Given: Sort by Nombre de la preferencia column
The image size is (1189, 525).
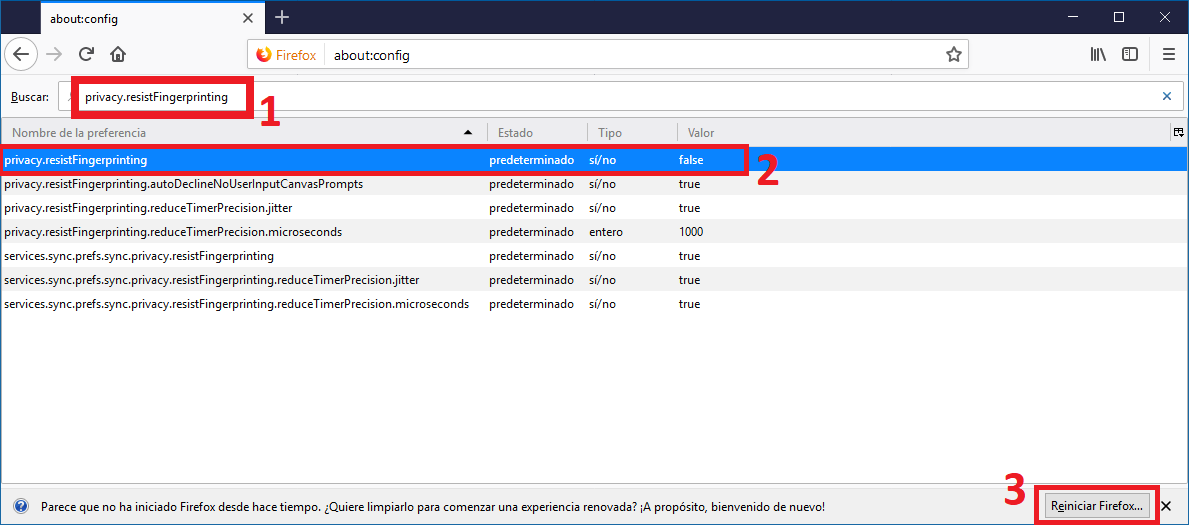Looking at the screenshot, I should coord(243,133).
